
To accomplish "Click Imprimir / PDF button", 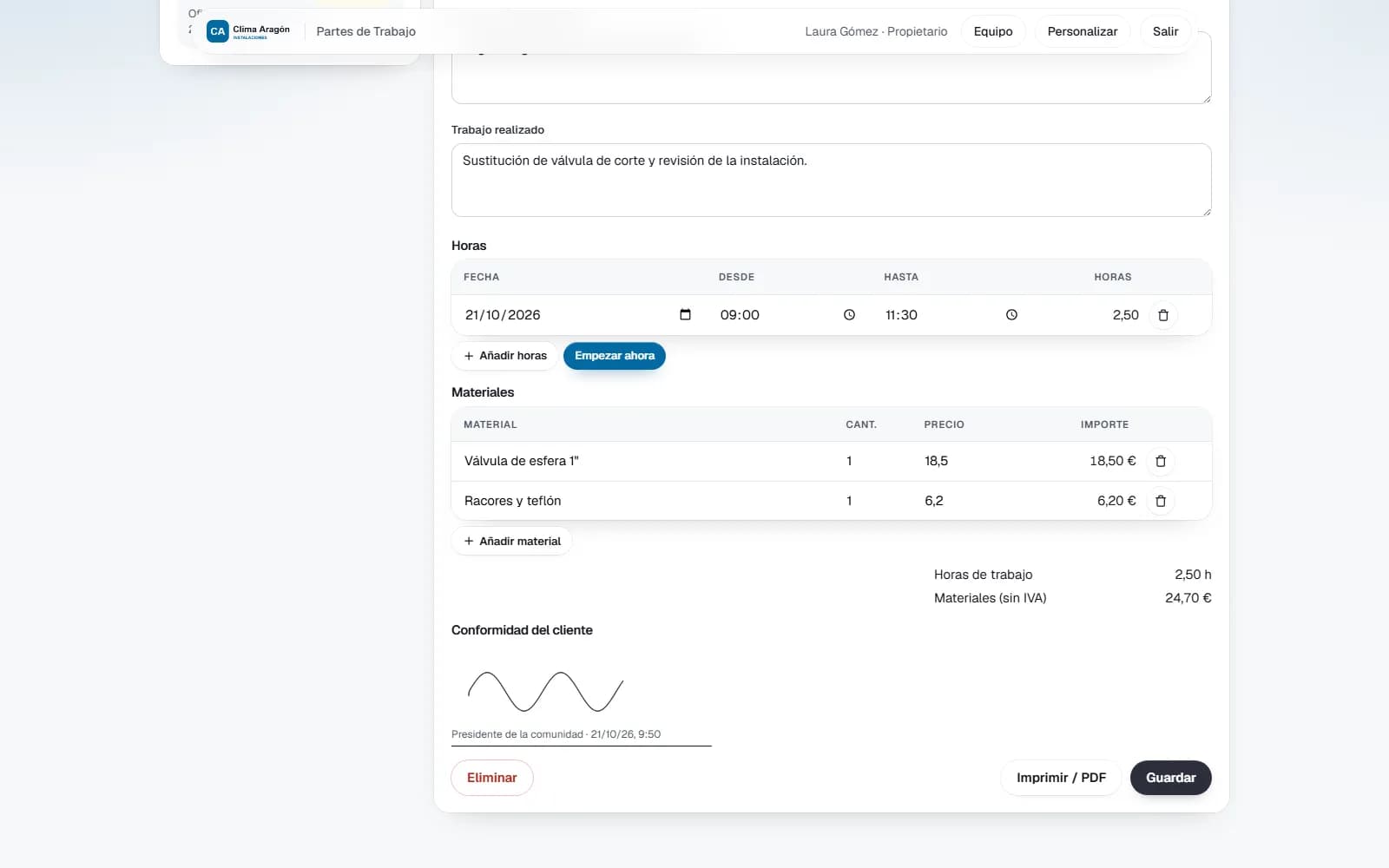I will click(1061, 778).
